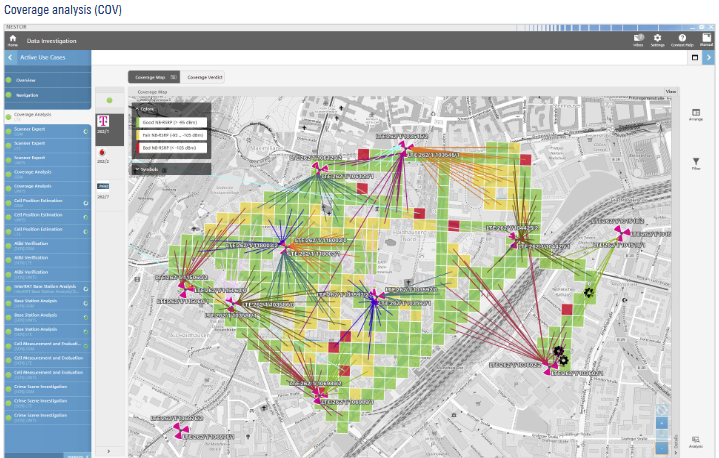Open the Inbox in top bar
Image resolution: width=719 pixels, height=458 pixels.
(x=638, y=40)
